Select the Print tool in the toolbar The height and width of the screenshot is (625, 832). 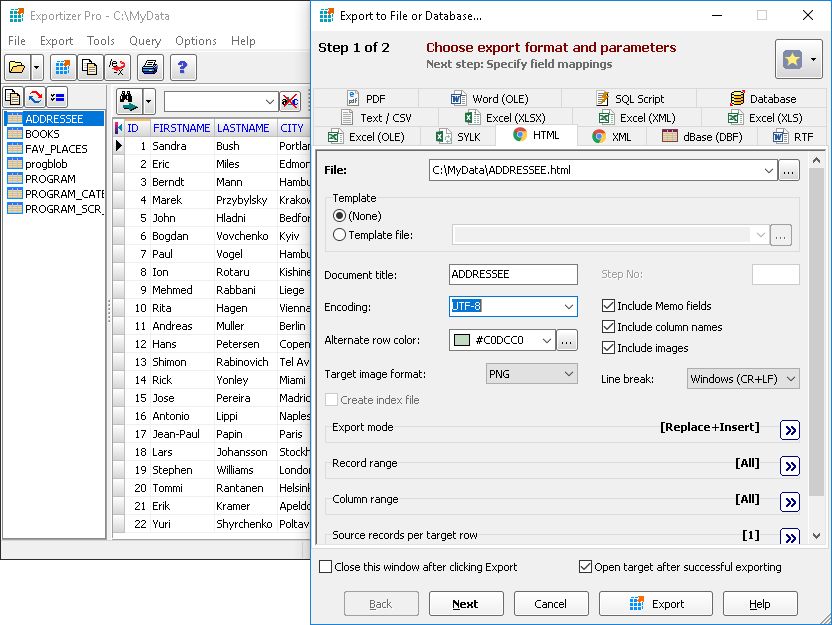[148, 68]
